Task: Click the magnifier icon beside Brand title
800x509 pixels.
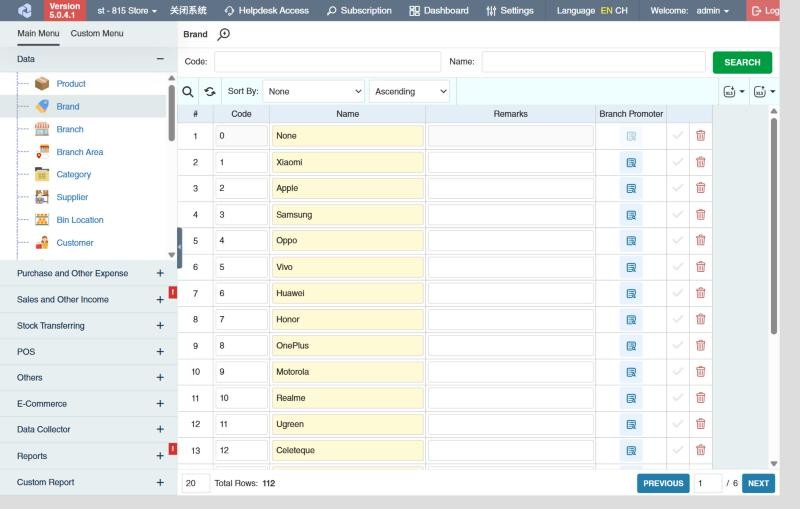Action: [223, 34]
